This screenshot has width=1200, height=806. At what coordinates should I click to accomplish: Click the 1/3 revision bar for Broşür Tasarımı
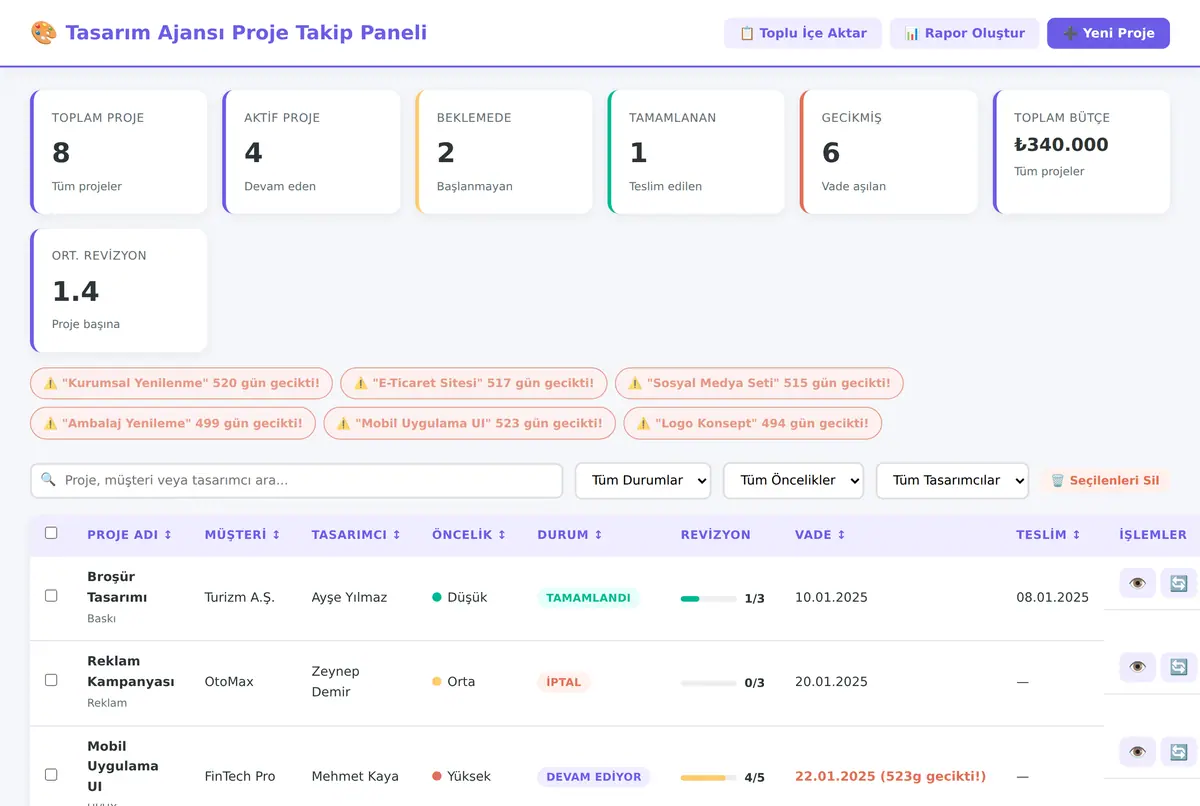click(709, 599)
